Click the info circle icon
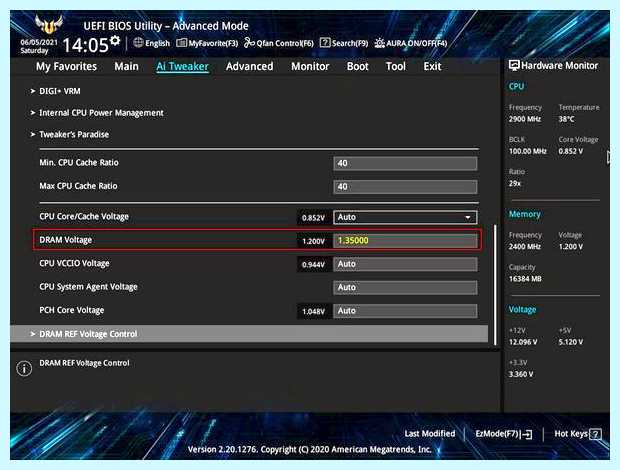620x470 pixels. (24, 368)
